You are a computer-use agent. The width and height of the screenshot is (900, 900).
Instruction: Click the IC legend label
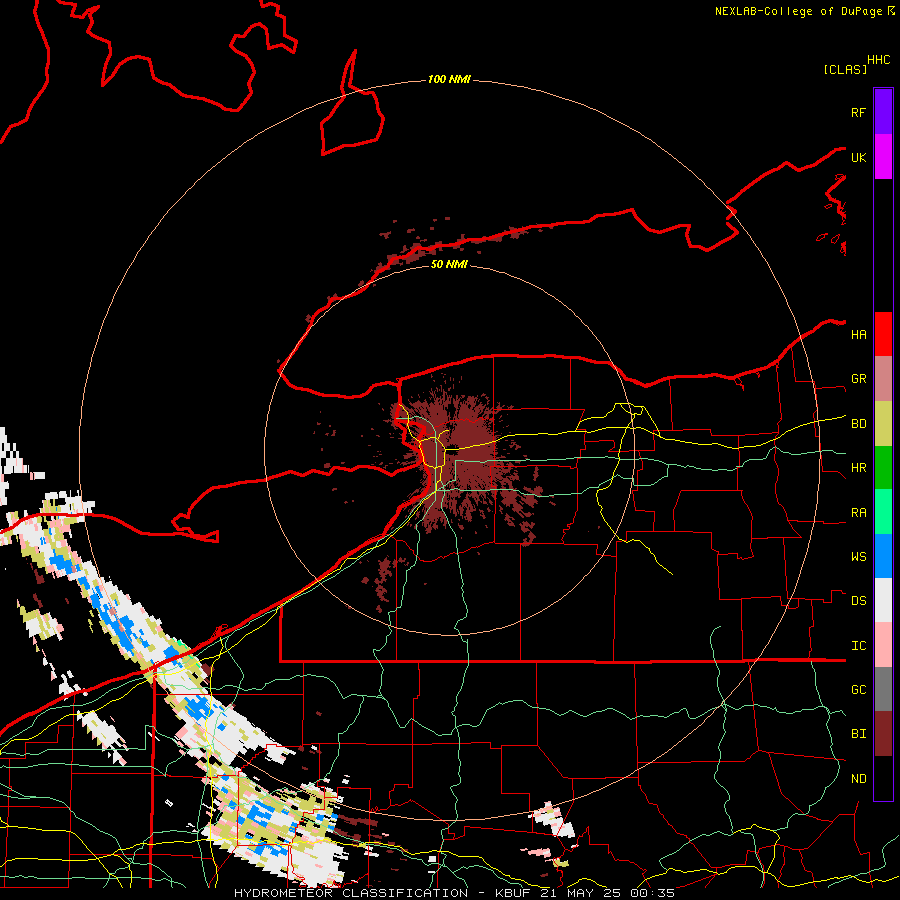858,646
